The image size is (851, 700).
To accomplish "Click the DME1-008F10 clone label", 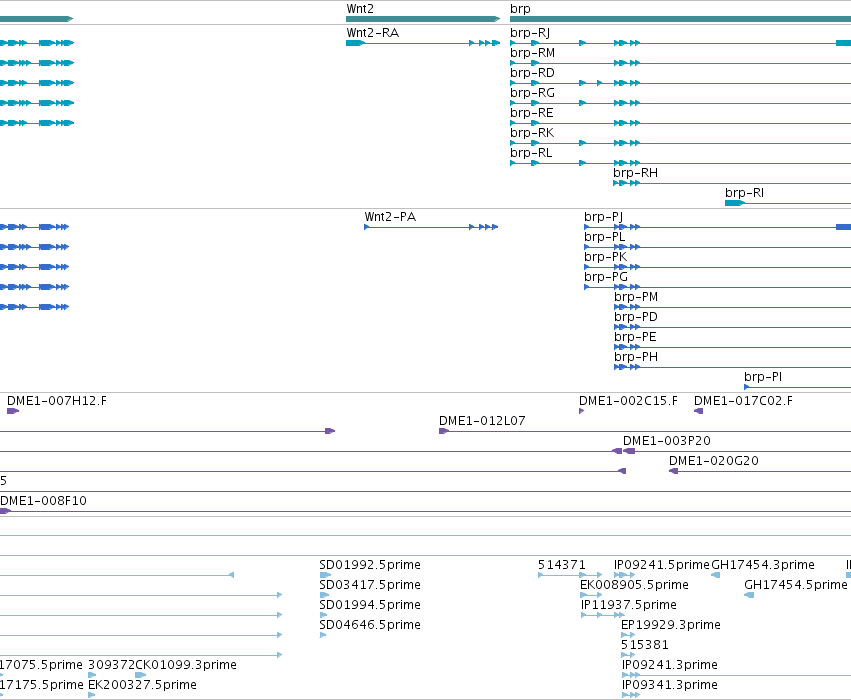I will 43,501.
